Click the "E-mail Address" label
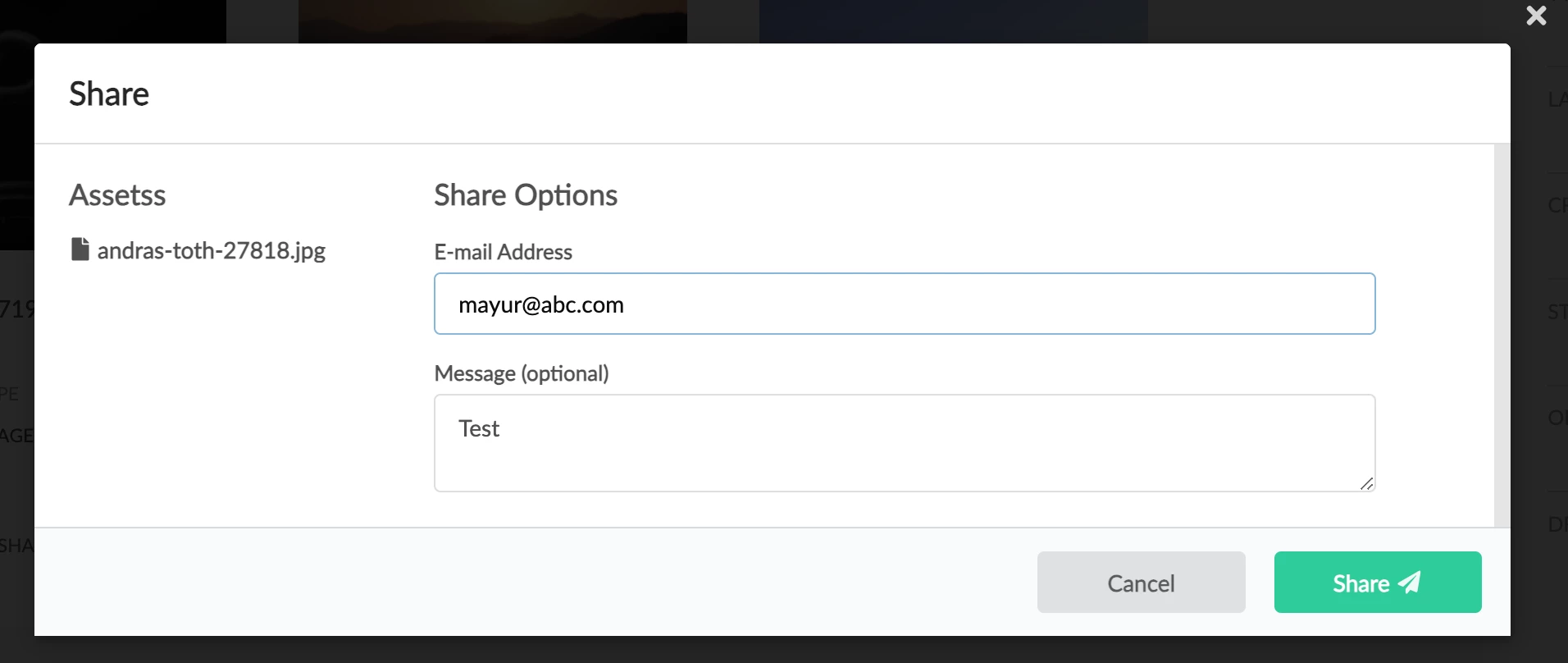 (503, 252)
